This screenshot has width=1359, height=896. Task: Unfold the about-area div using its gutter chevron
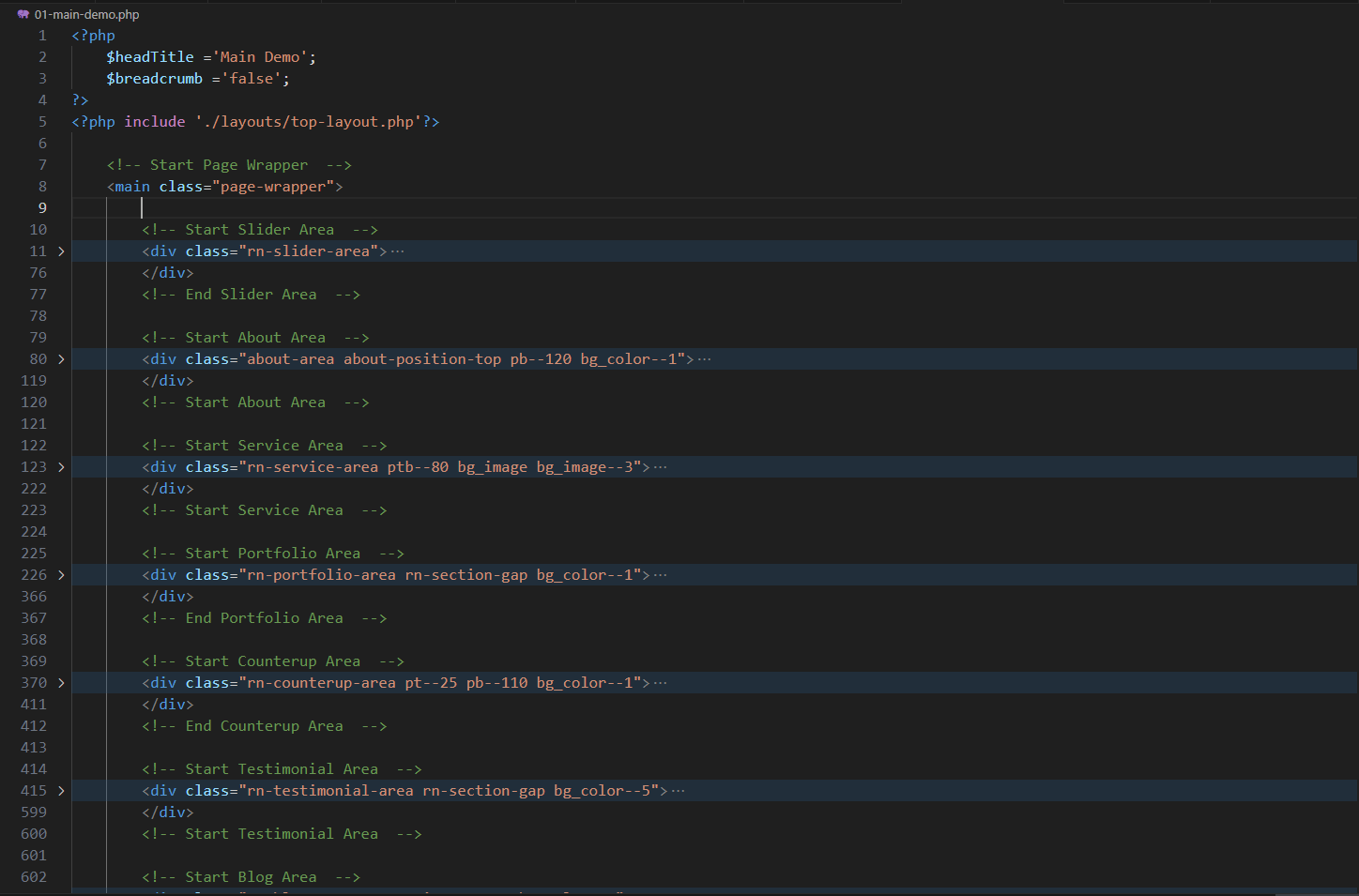click(62, 359)
